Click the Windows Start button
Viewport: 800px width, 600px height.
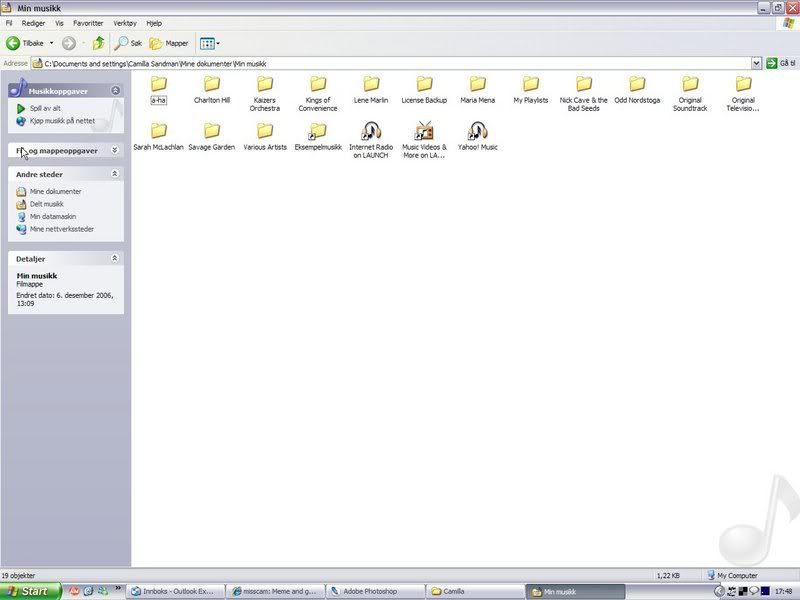click(x=30, y=591)
